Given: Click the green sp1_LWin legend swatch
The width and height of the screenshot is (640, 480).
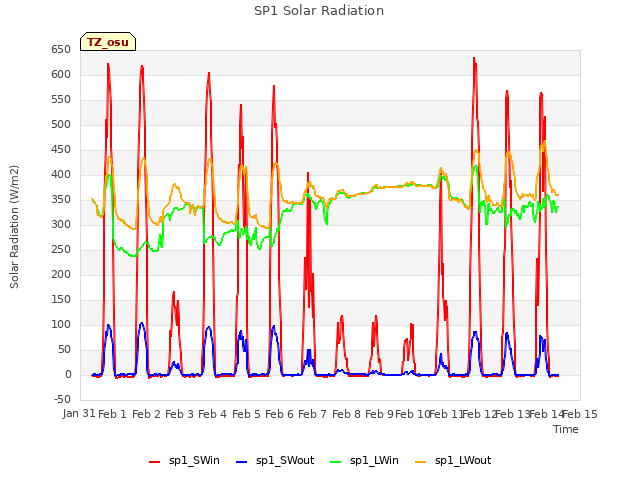Looking at the screenshot, I should click(x=335, y=462).
